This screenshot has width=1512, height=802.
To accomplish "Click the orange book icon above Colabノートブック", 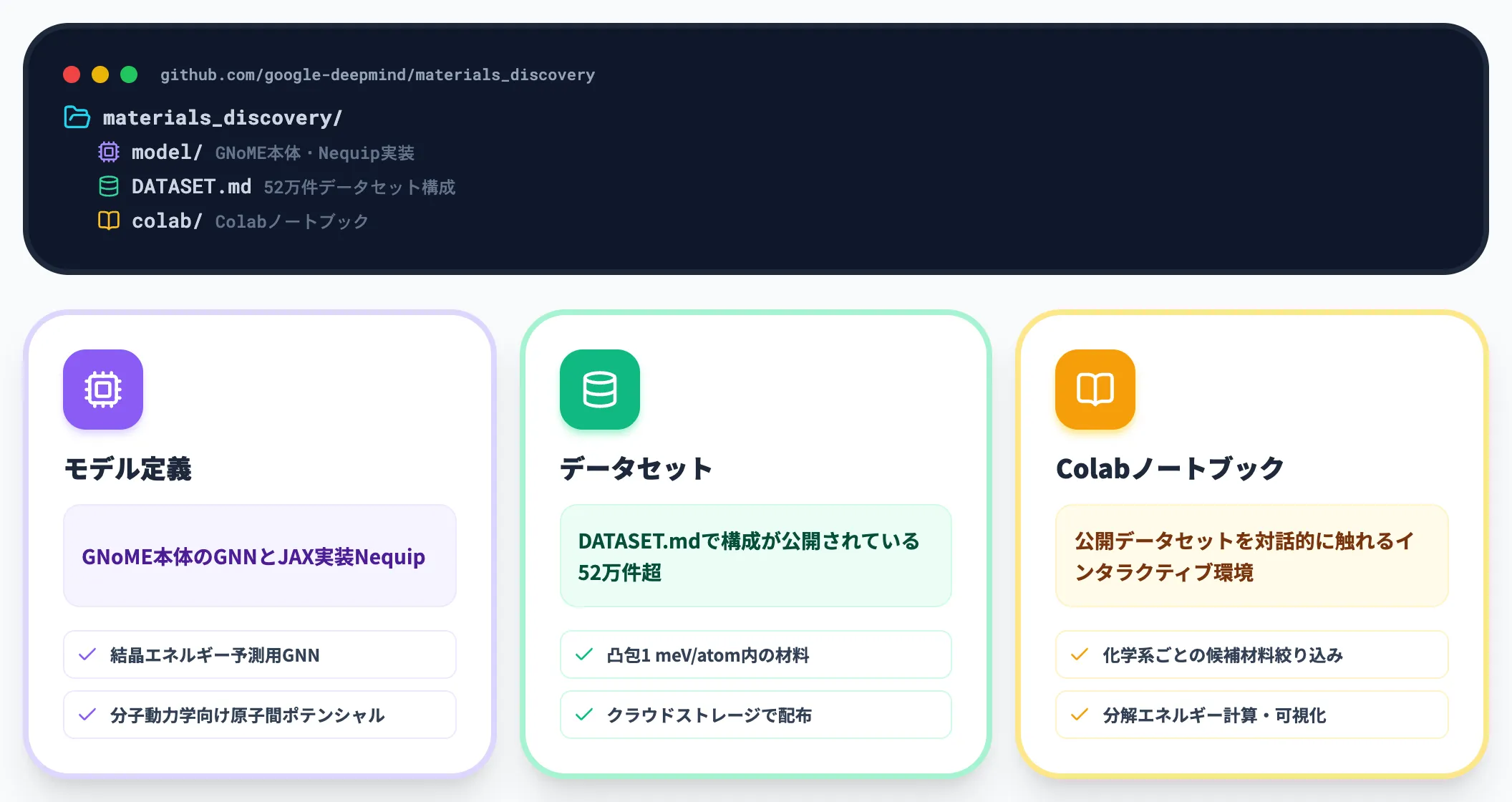I will pos(1095,390).
